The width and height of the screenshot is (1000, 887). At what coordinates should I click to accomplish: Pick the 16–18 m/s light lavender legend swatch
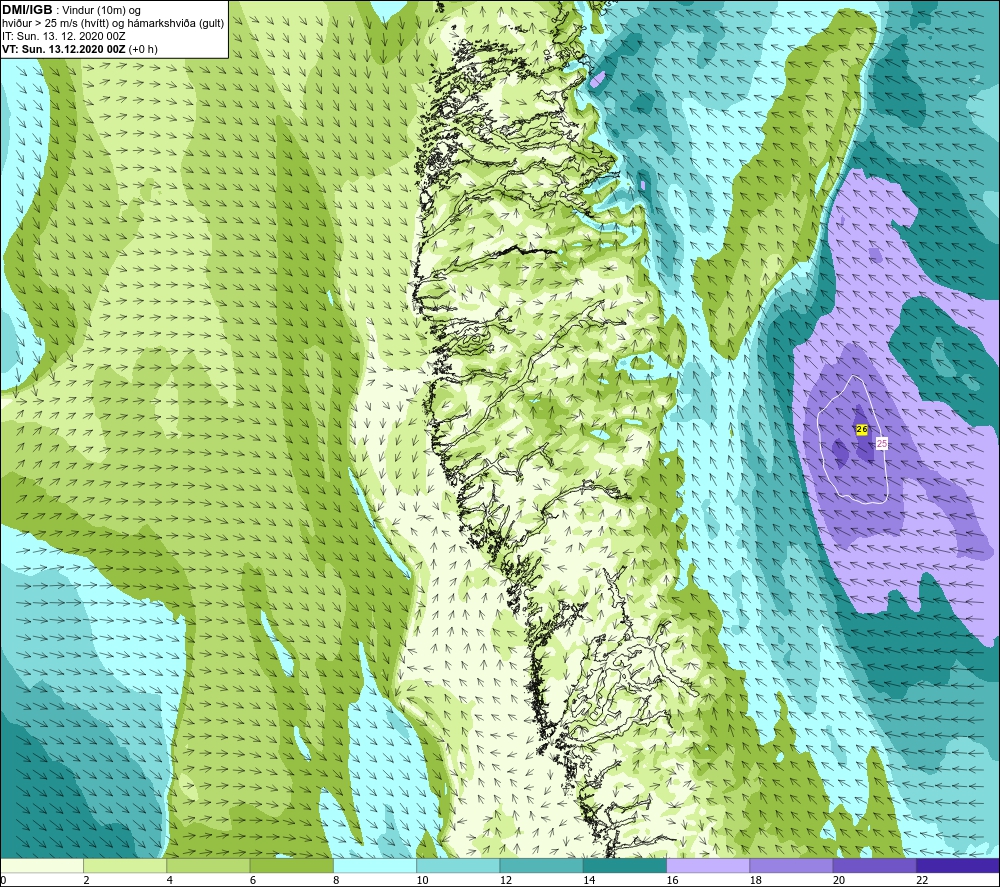(x=709, y=865)
